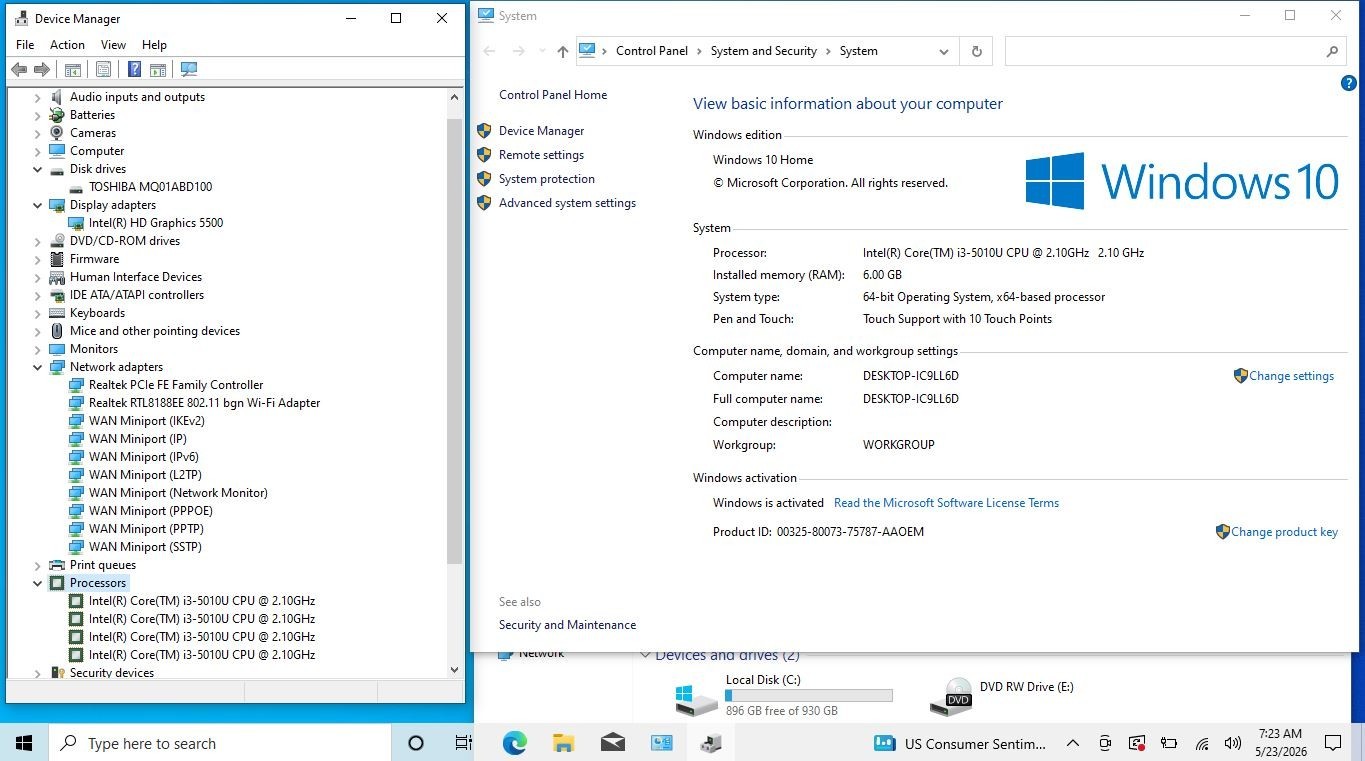Read the Microsoft Software License Terms

[946, 503]
